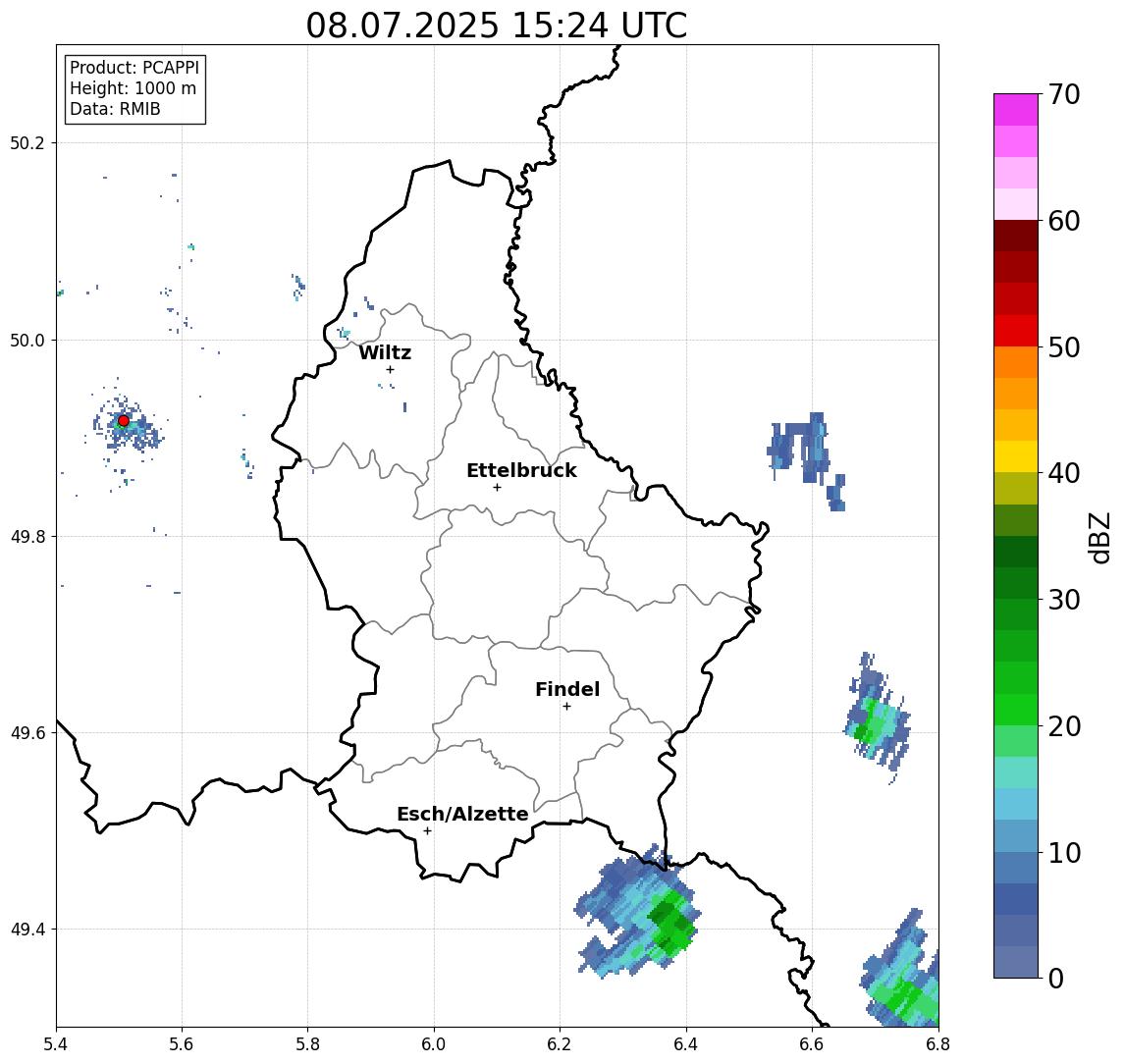The image size is (1124, 1064).
Task: Click the Ettelbruck station label
Action: (521, 470)
